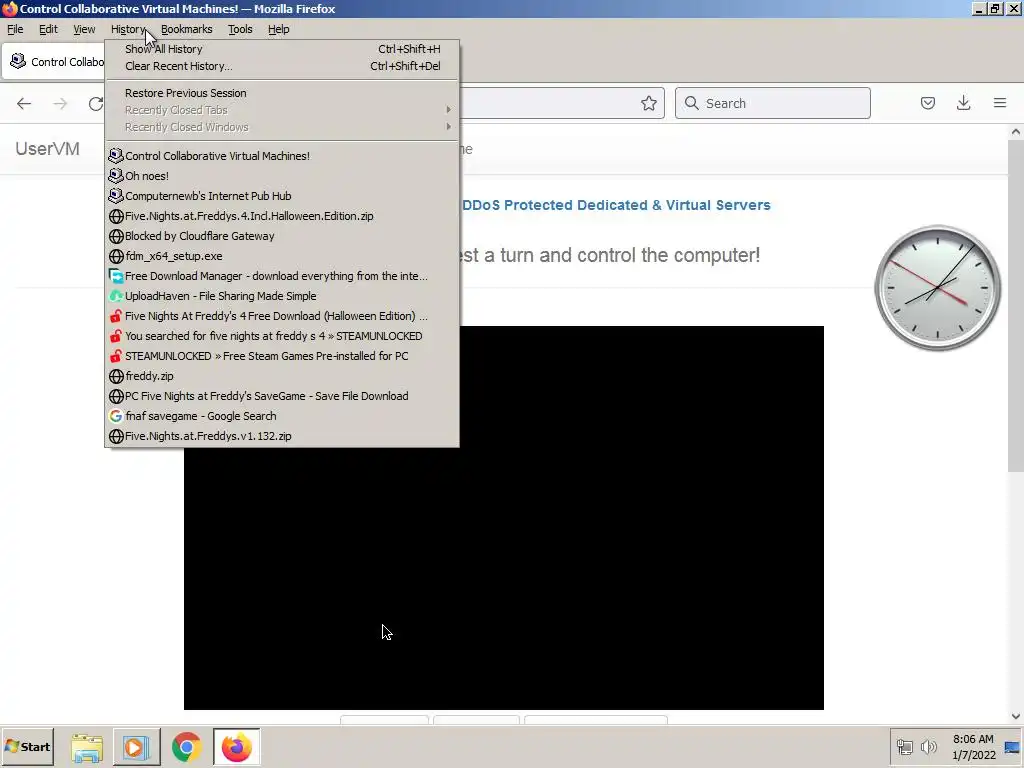Image resolution: width=1024 pixels, height=768 pixels.
Task: Click the DDoS Protected Dedicated & Virtual Servers link
Action: 616,205
